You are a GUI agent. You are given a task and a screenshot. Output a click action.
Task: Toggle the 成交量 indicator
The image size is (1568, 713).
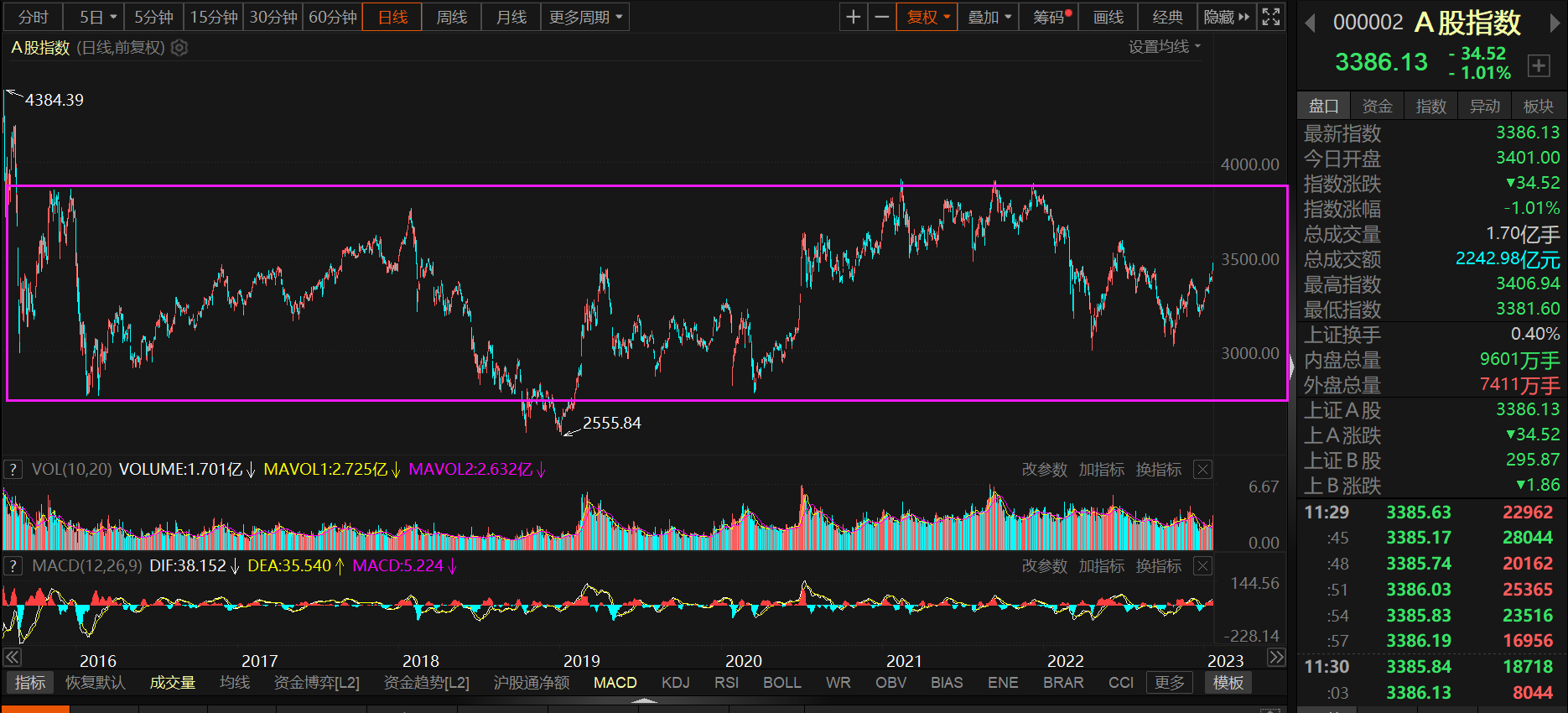pyautogui.click(x=172, y=683)
